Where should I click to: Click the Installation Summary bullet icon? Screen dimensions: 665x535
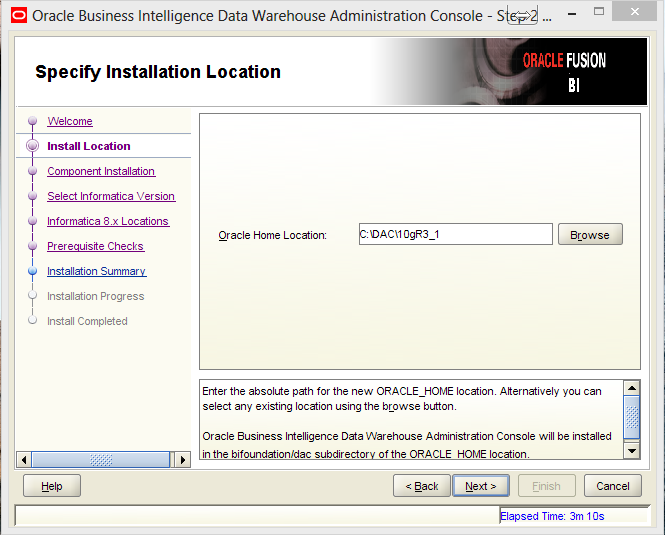coord(32,271)
